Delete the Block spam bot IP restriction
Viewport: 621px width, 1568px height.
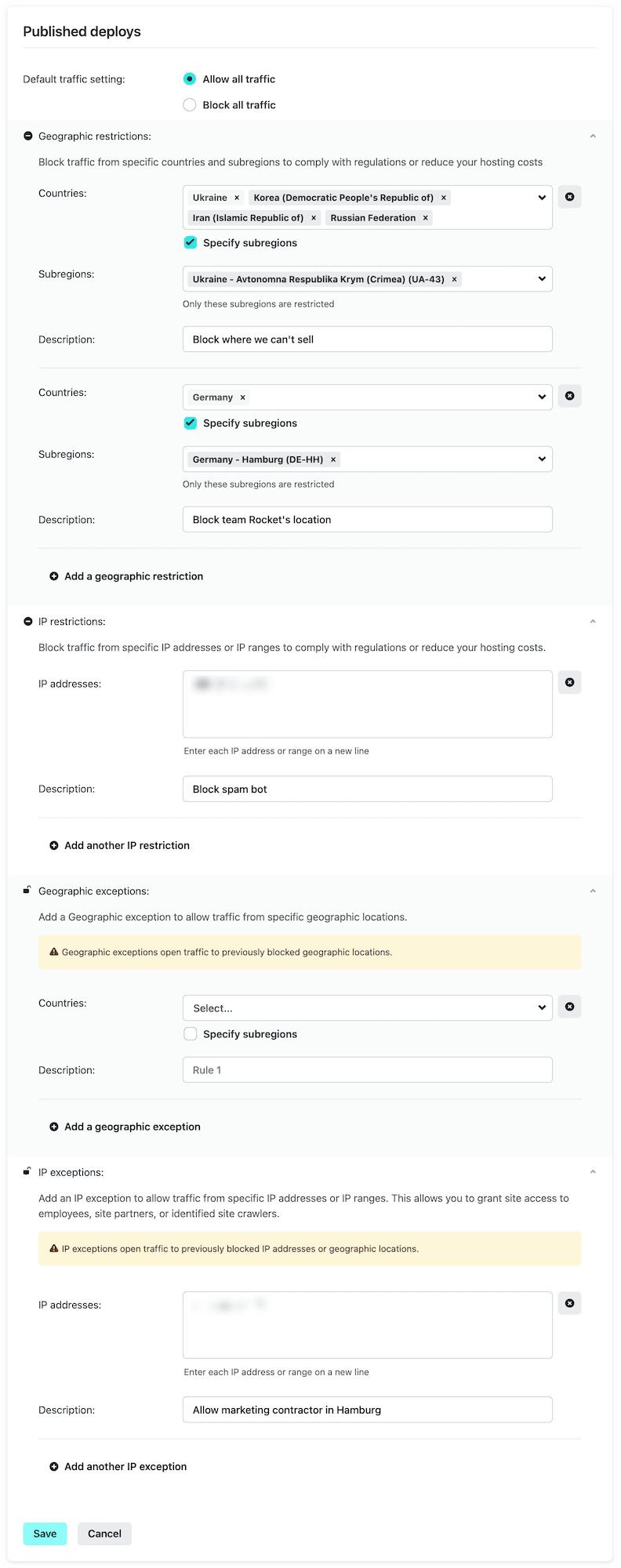point(570,682)
